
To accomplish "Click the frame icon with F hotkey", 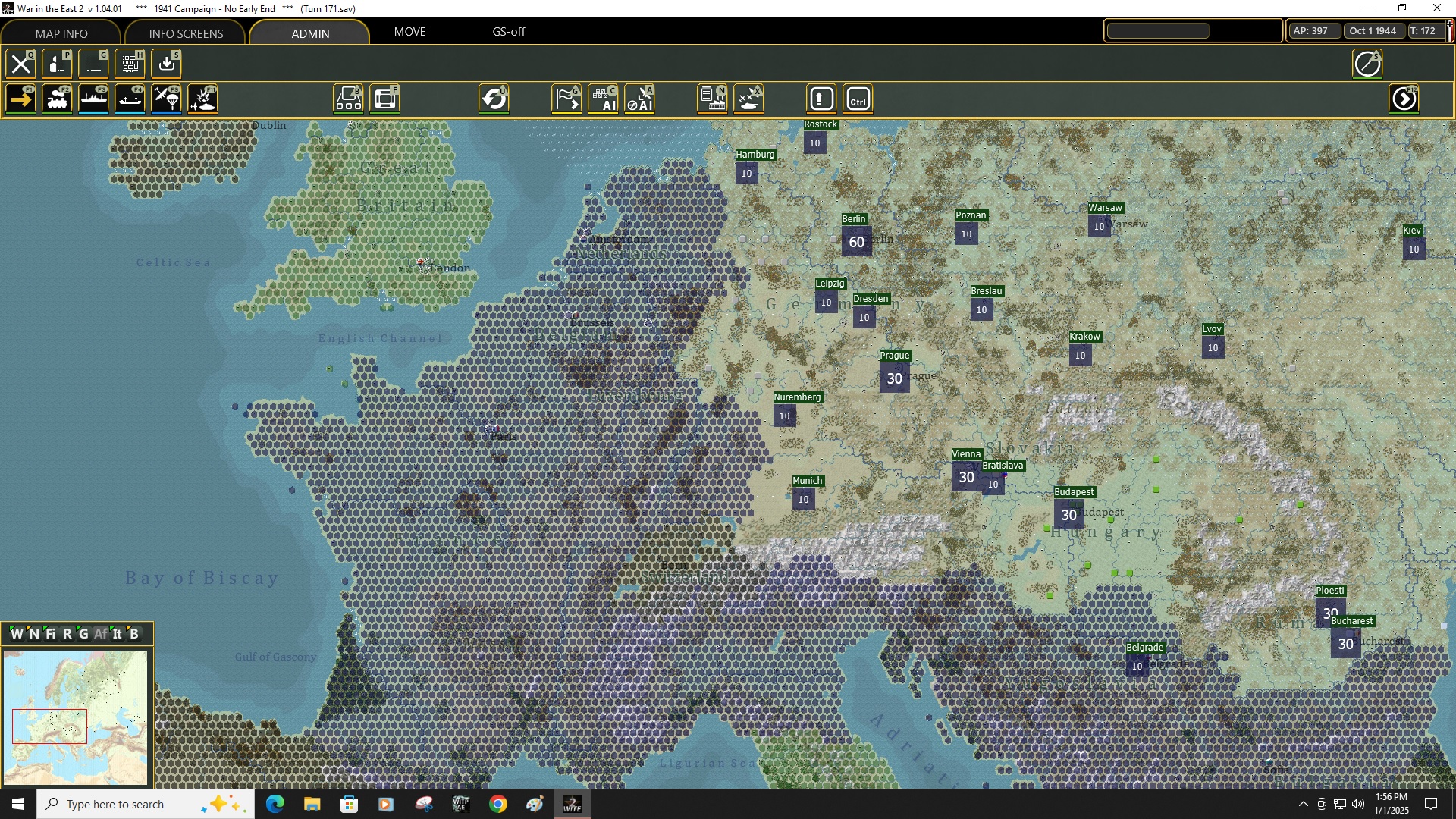I will pos(384,99).
